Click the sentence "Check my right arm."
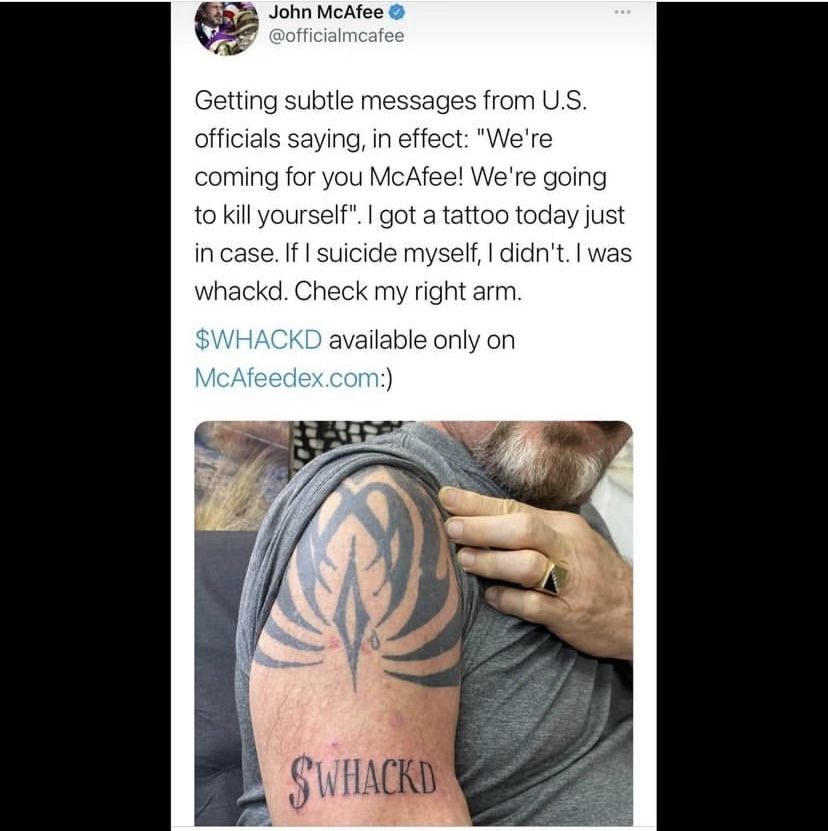828x831 pixels. click(x=408, y=291)
